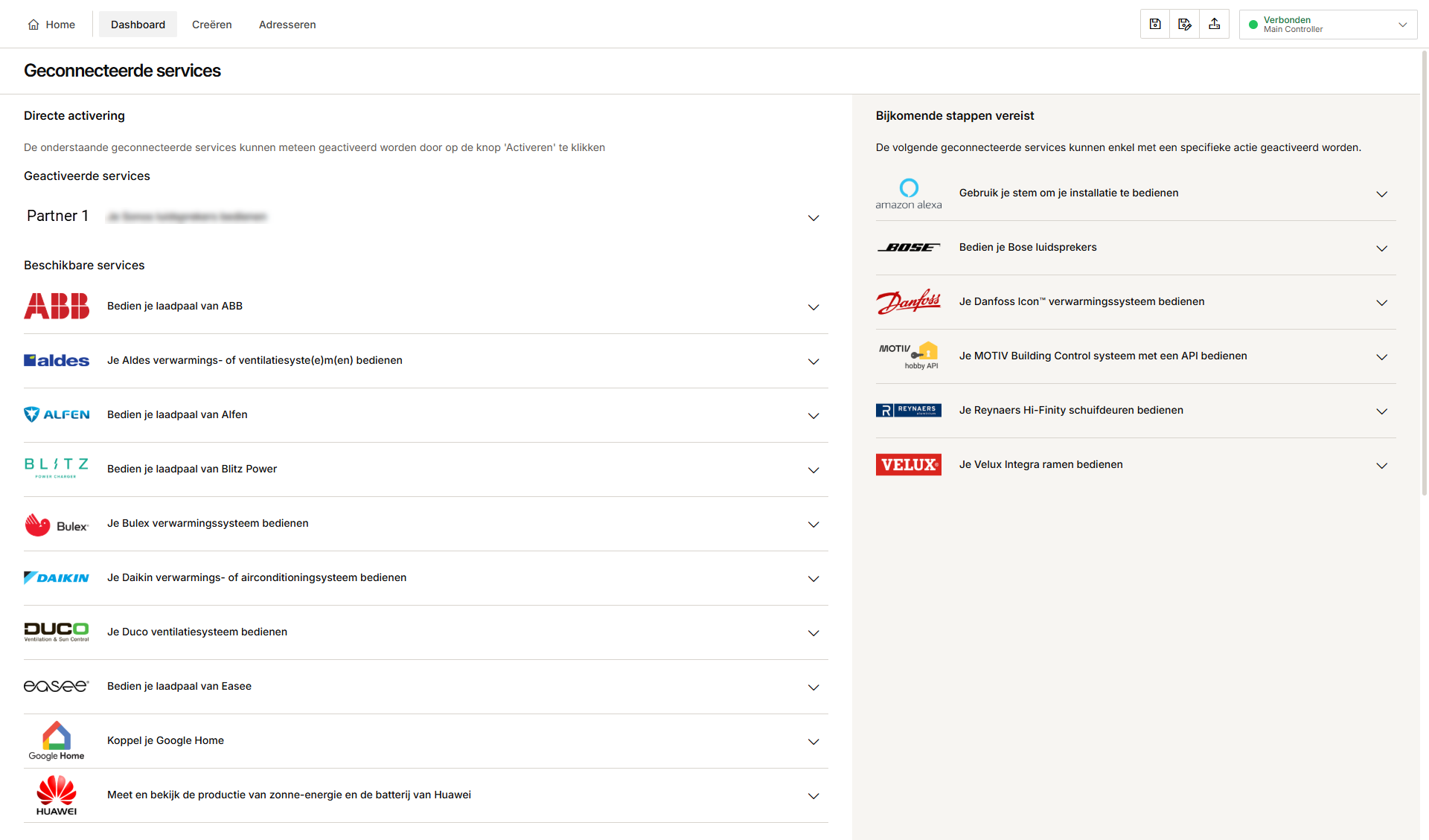Image resolution: width=1429 pixels, height=840 pixels.
Task: Click the upload icon in the top toolbar
Action: point(1215,25)
